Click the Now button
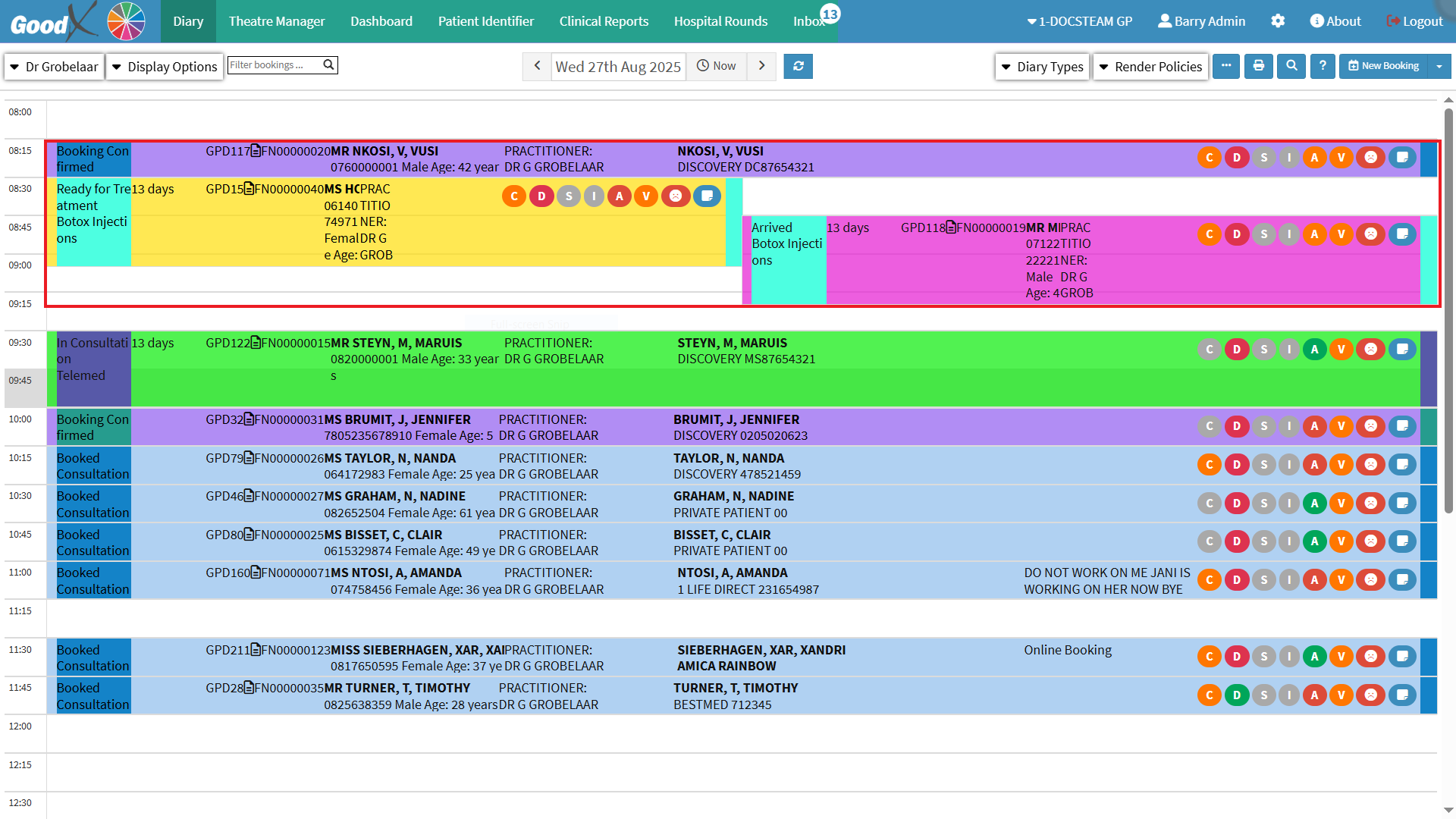Image resolution: width=1456 pixels, height=819 pixels. pos(717,66)
